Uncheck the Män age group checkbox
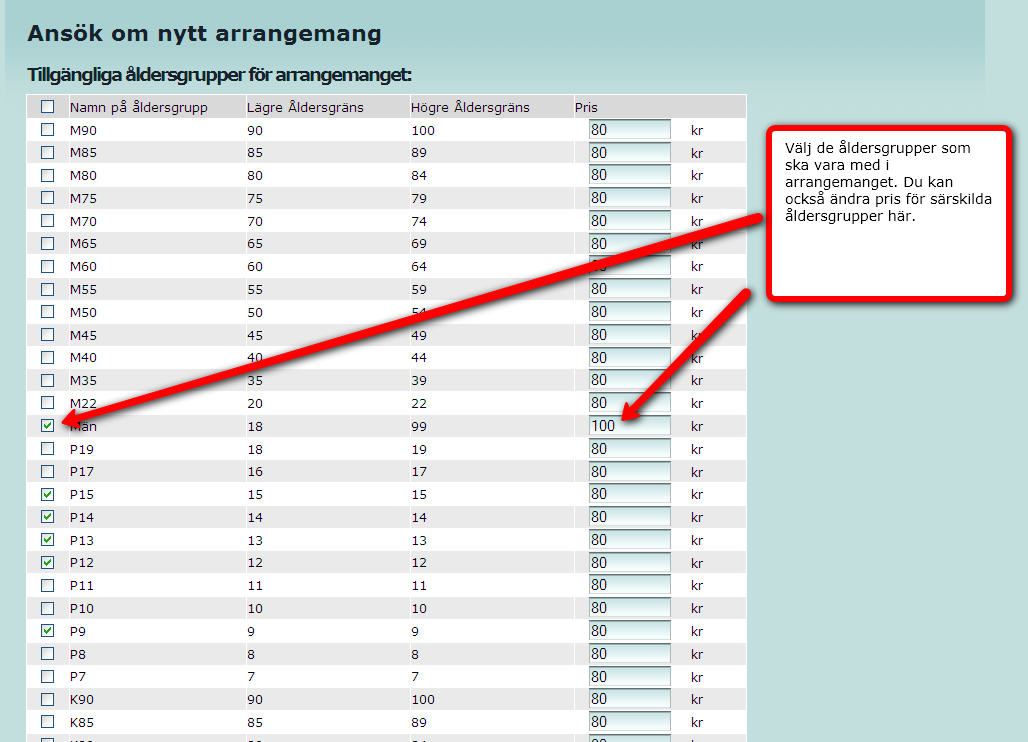 pyautogui.click(x=47, y=426)
